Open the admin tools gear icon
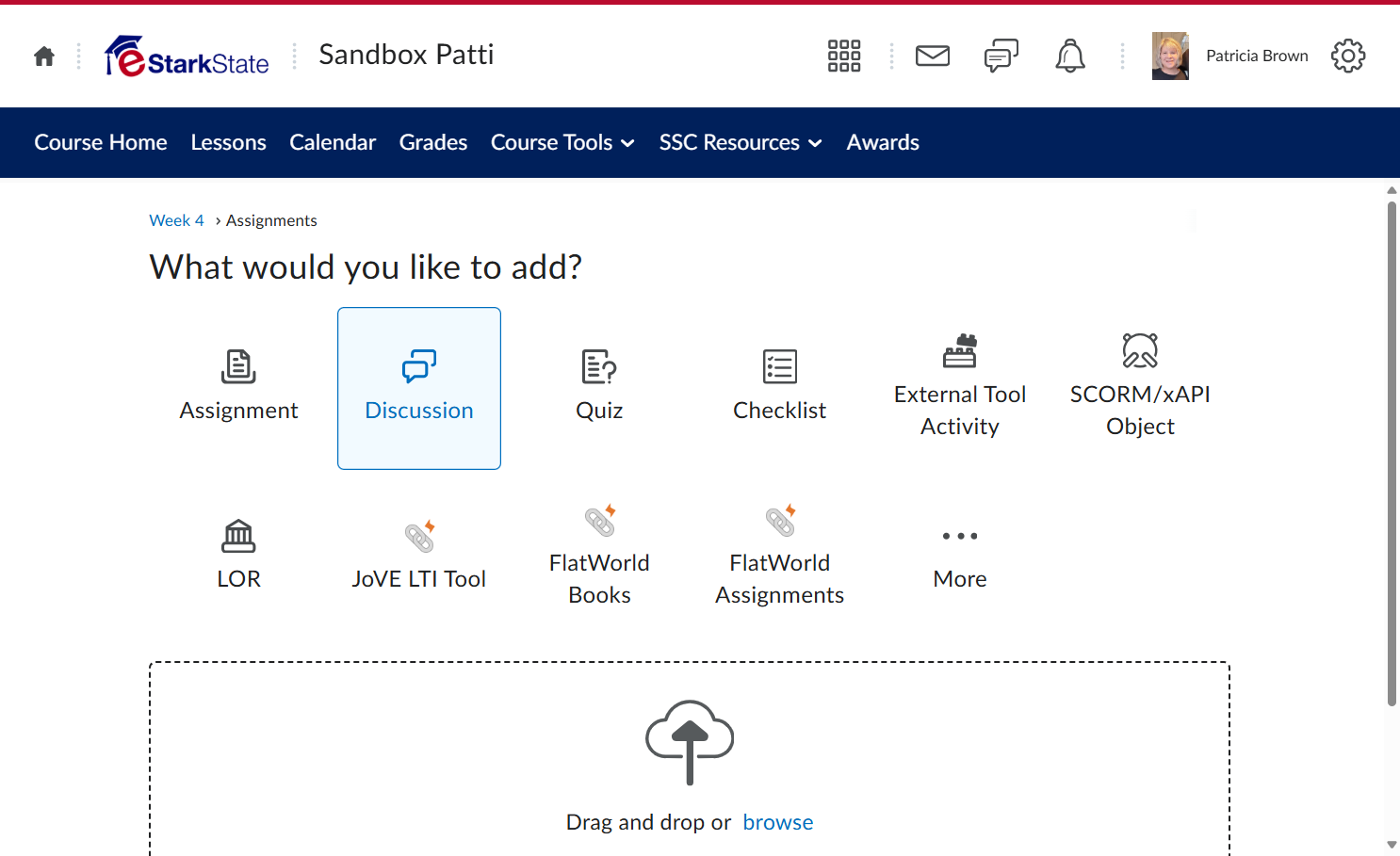This screenshot has height=856, width=1400. pos(1348,56)
